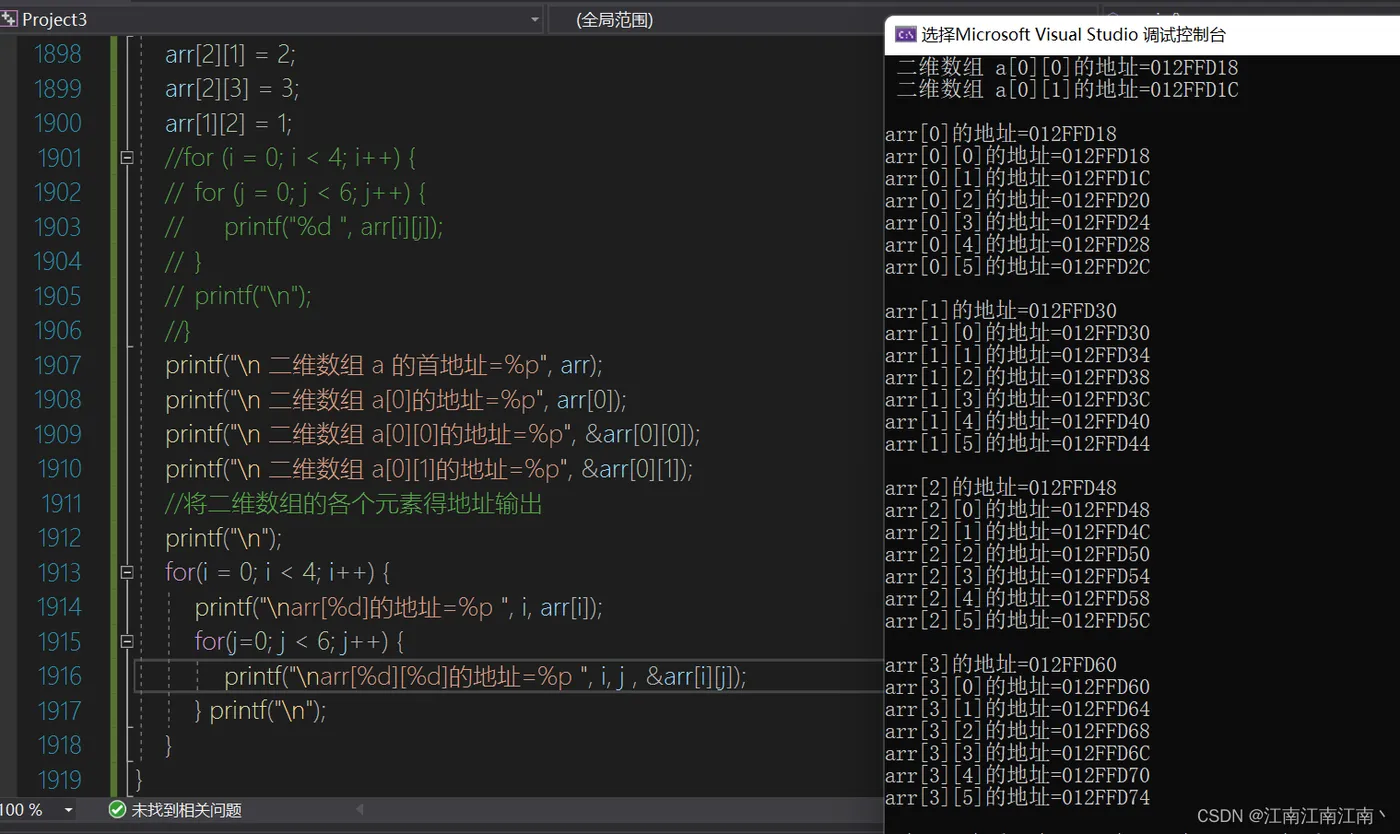Click the Project3 project icon in the navigation bar
The image size is (1400, 834).
9,19
